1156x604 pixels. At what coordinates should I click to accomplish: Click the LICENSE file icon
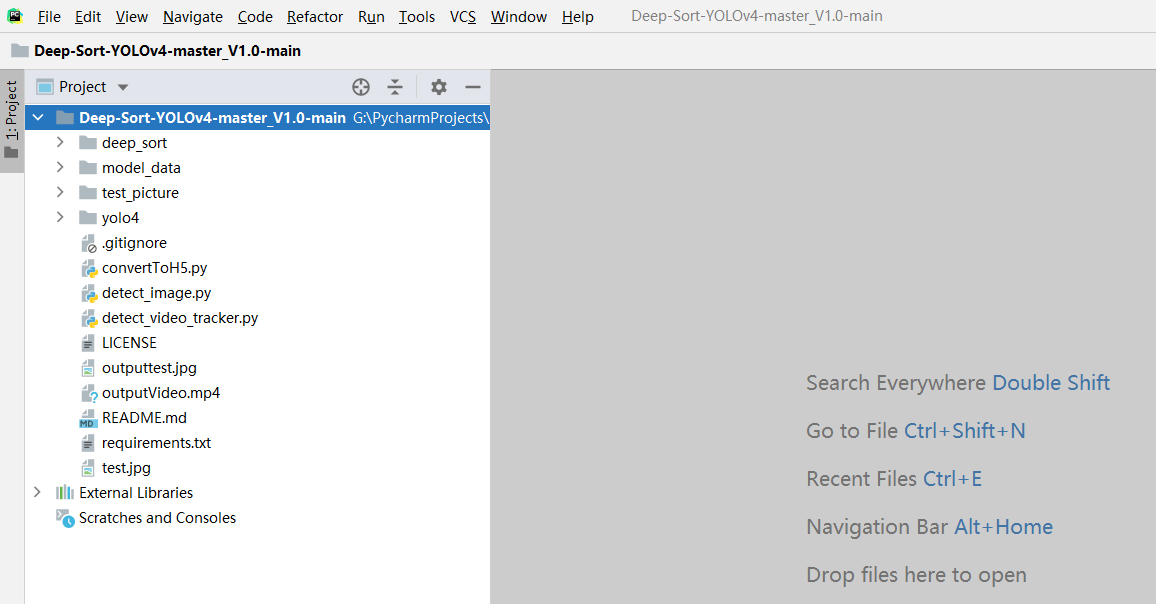[88, 343]
